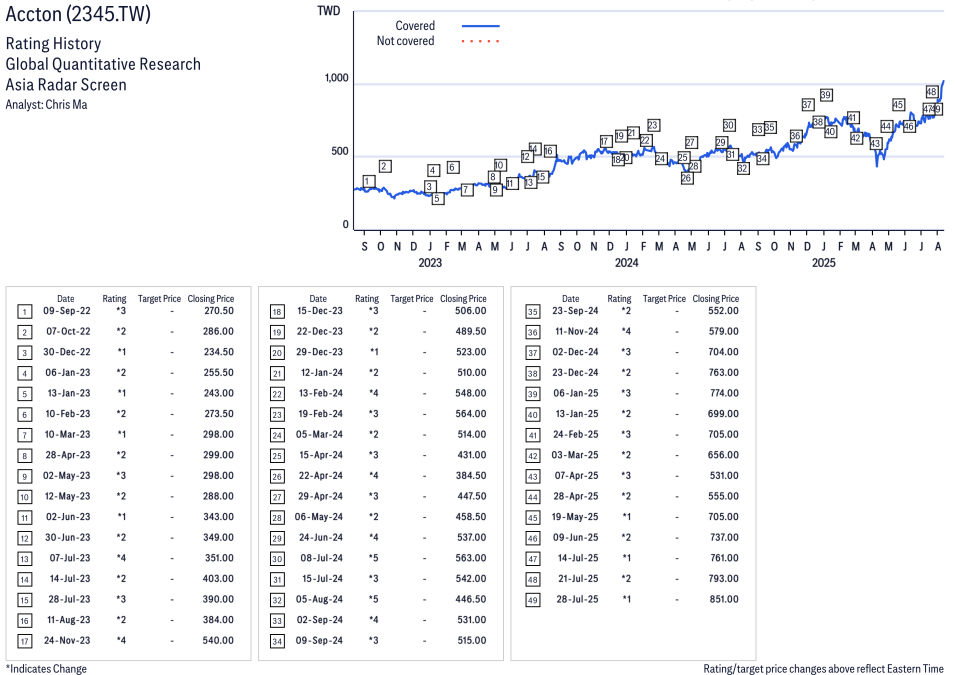Click chart marker 27 on the chart
This screenshot has width=955, height=675.
pos(691,143)
